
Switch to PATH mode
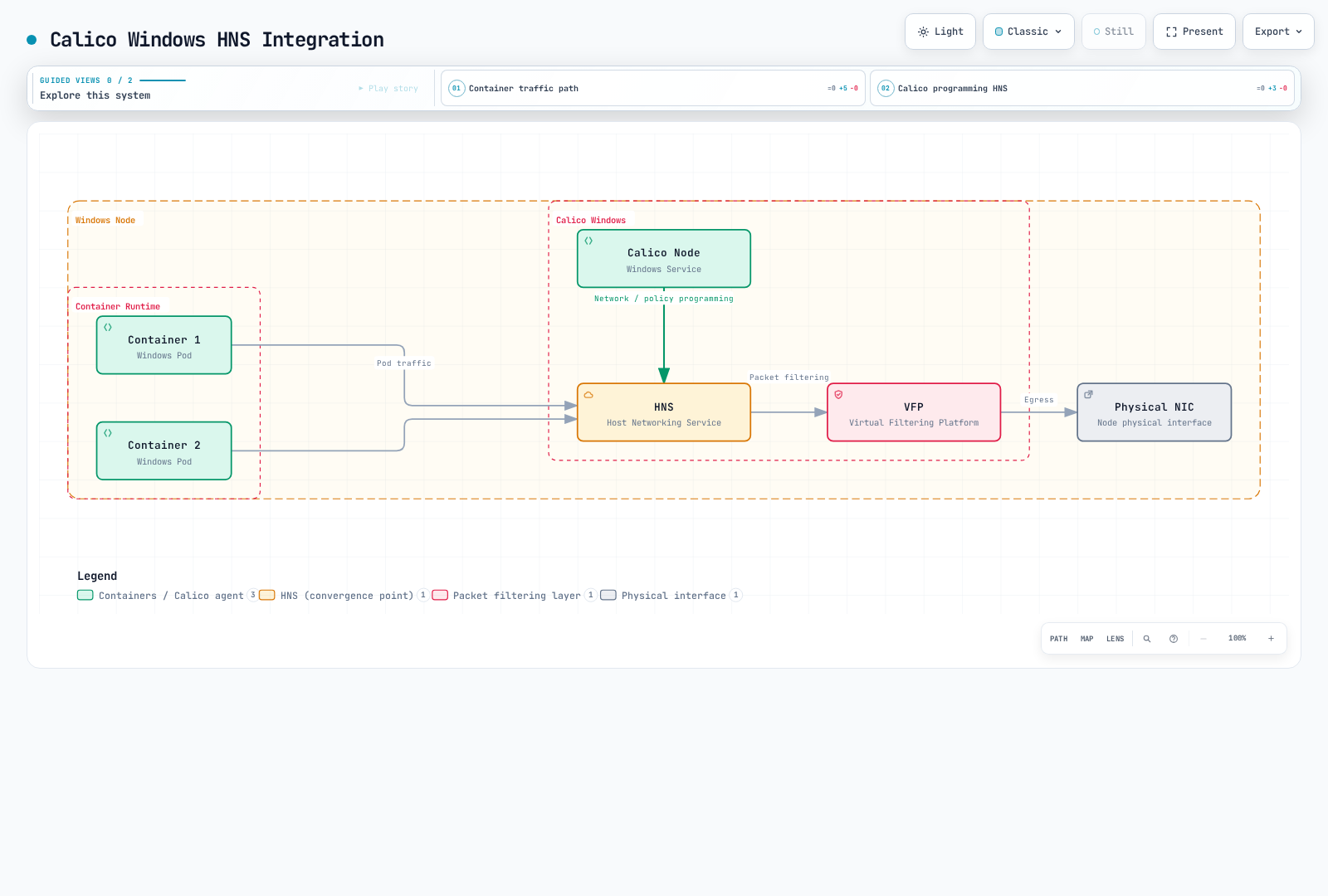click(1058, 639)
